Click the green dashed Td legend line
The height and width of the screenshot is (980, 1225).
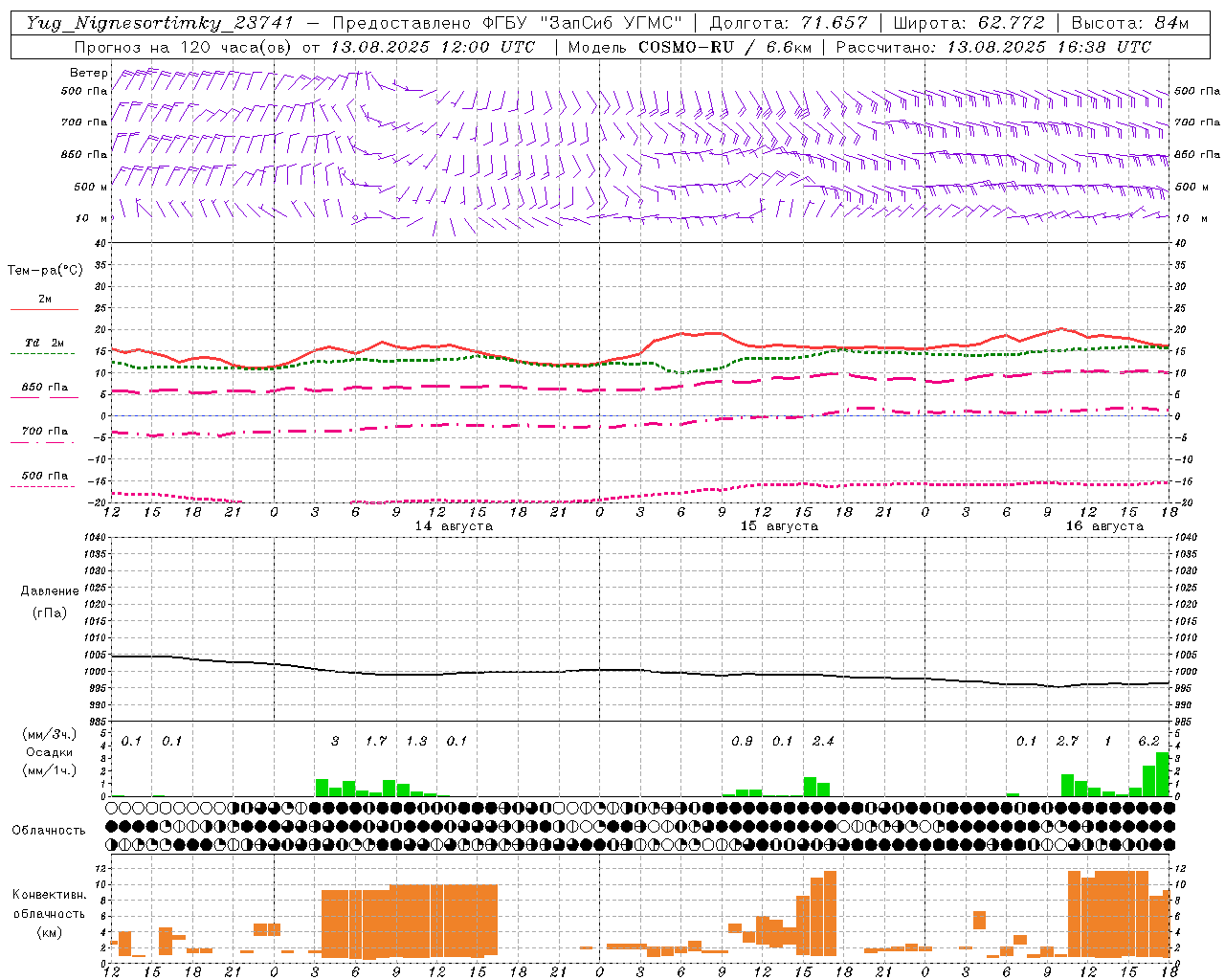coord(42,353)
